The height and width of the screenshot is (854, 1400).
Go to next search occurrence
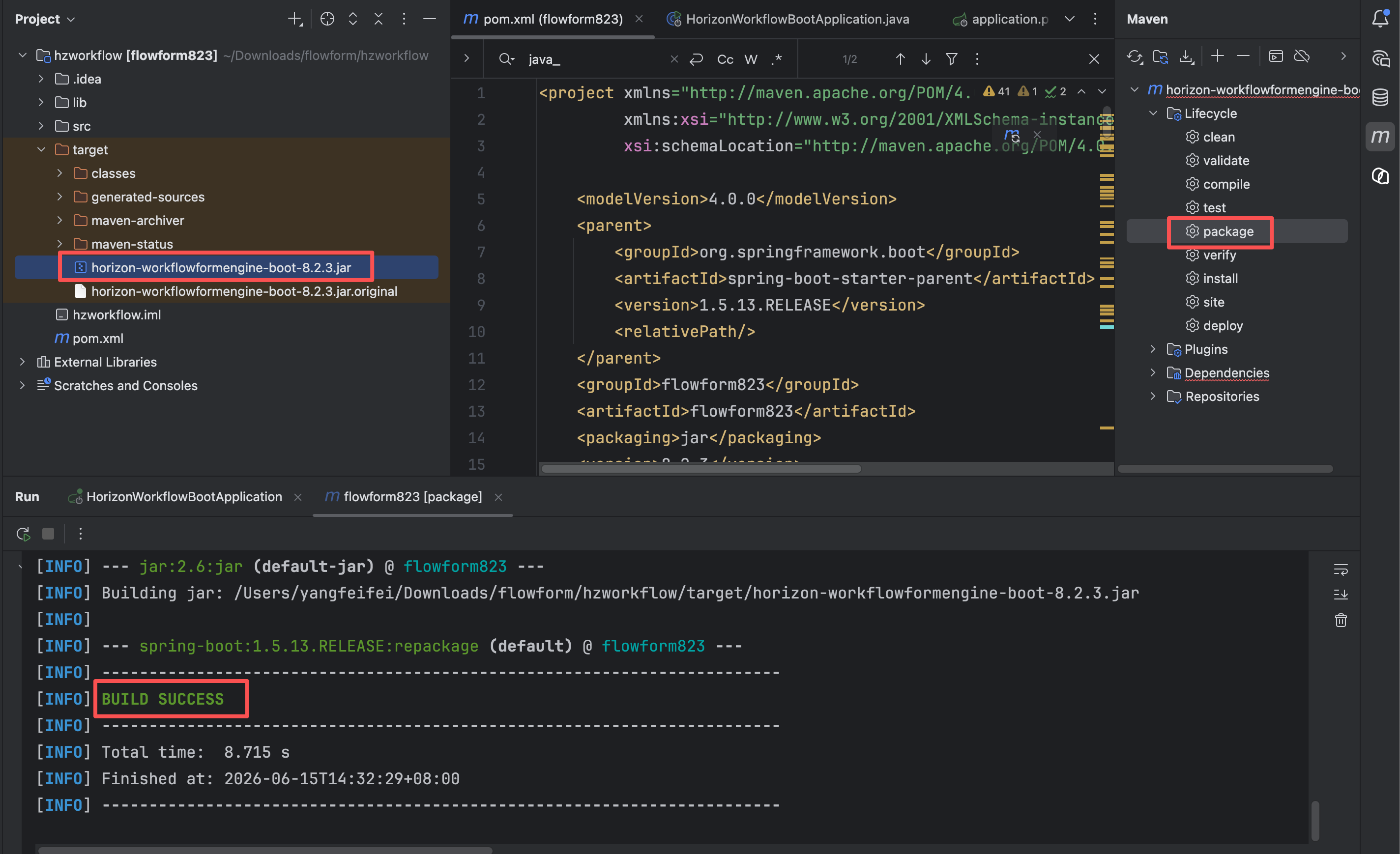(926, 59)
